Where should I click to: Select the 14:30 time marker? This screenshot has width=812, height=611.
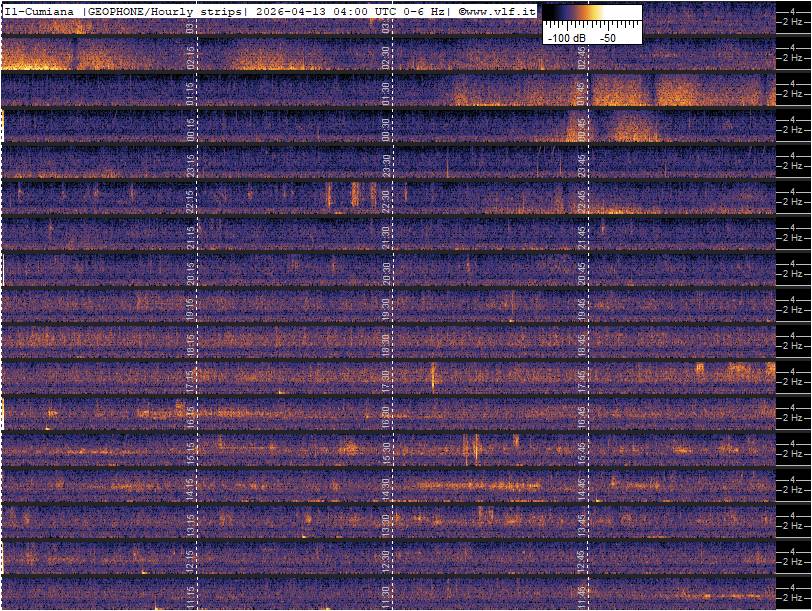[x=387, y=489]
